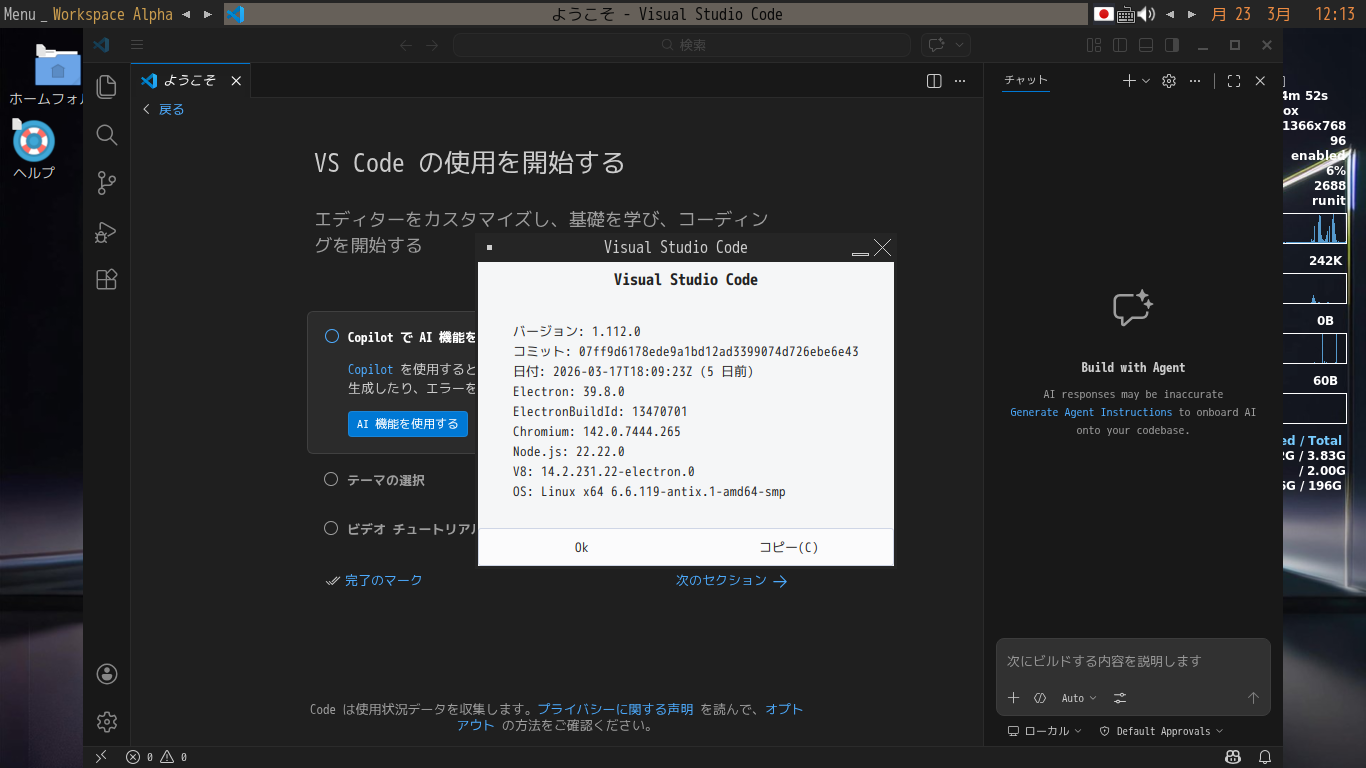The image size is (1366, 768).
Task: Click the volume speaker icon in the system tray
Action: point(1146,14)
